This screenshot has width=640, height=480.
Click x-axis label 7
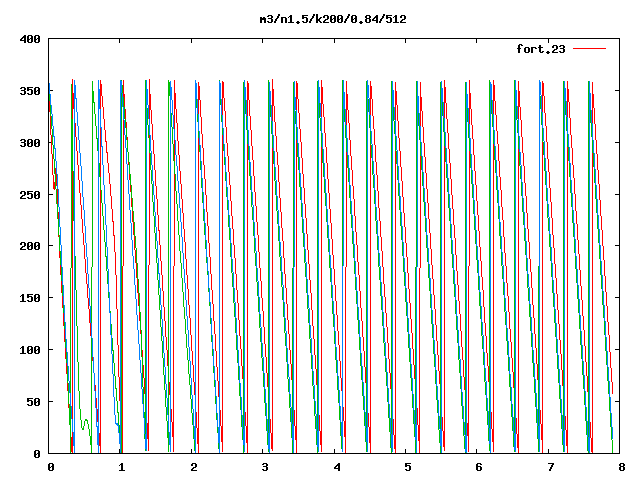pos(551,467)
